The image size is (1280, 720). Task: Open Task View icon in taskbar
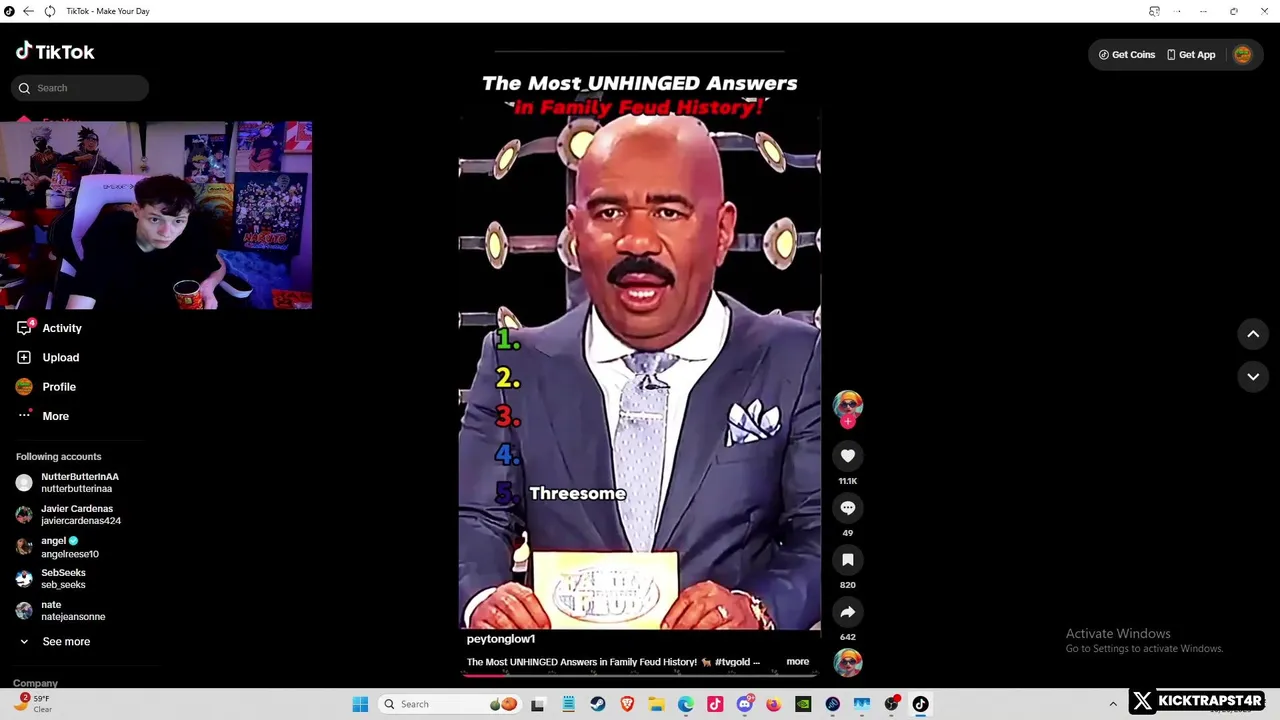538,704
